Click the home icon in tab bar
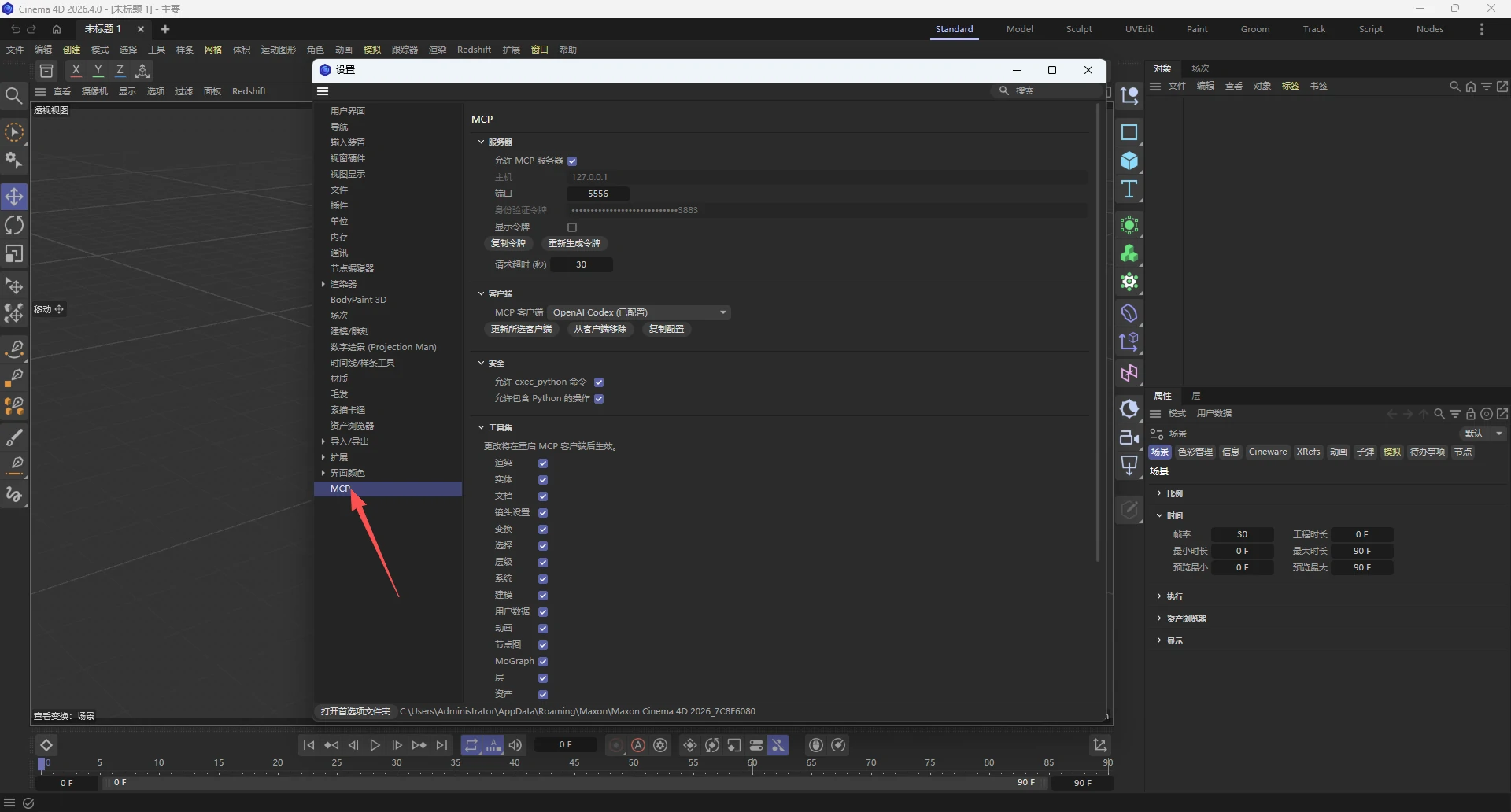Image resolution: width=1511 pixels, height=812 pixels. 57,29
